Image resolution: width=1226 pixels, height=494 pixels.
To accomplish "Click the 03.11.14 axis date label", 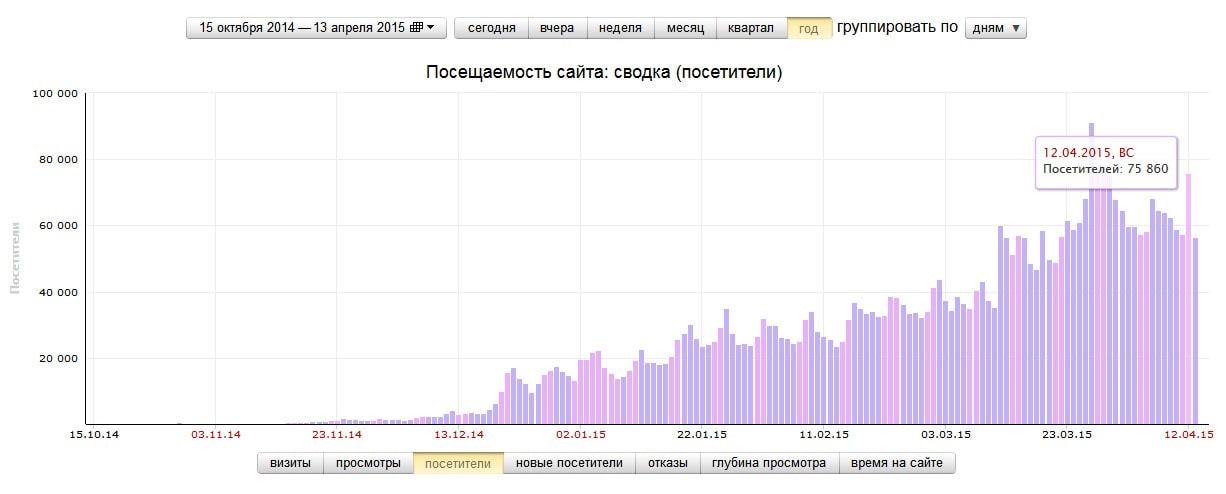I will pyautogui.click(x=216, y=435).
